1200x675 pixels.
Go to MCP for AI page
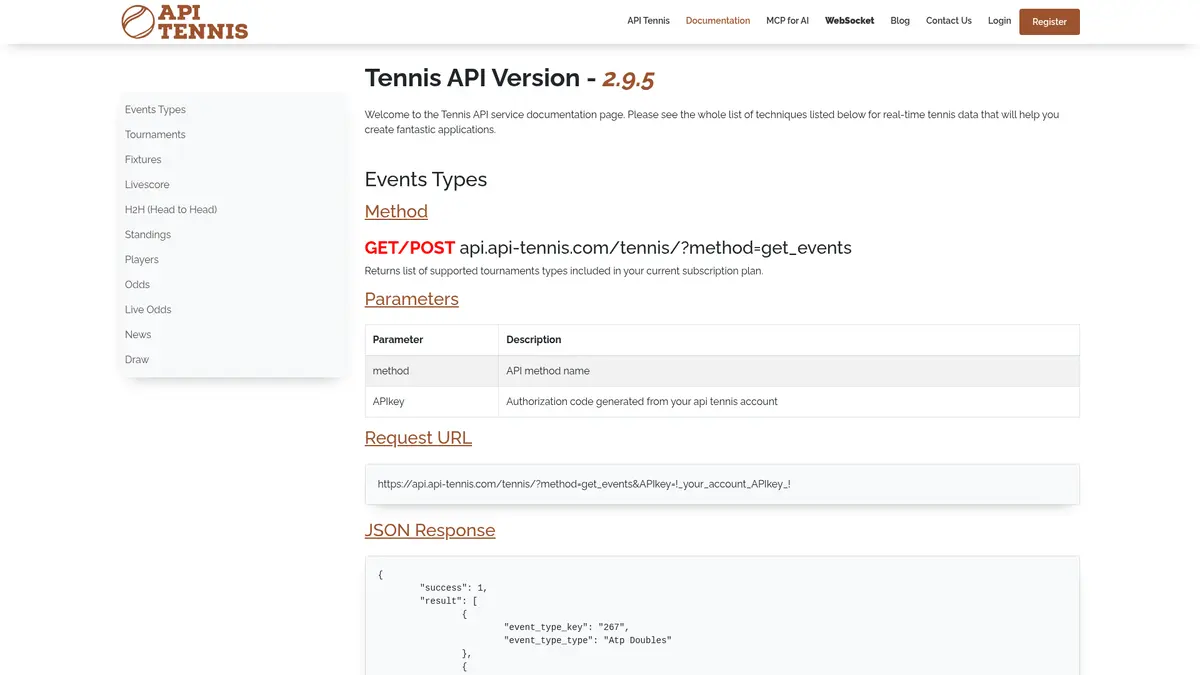(x=787, y=21)
